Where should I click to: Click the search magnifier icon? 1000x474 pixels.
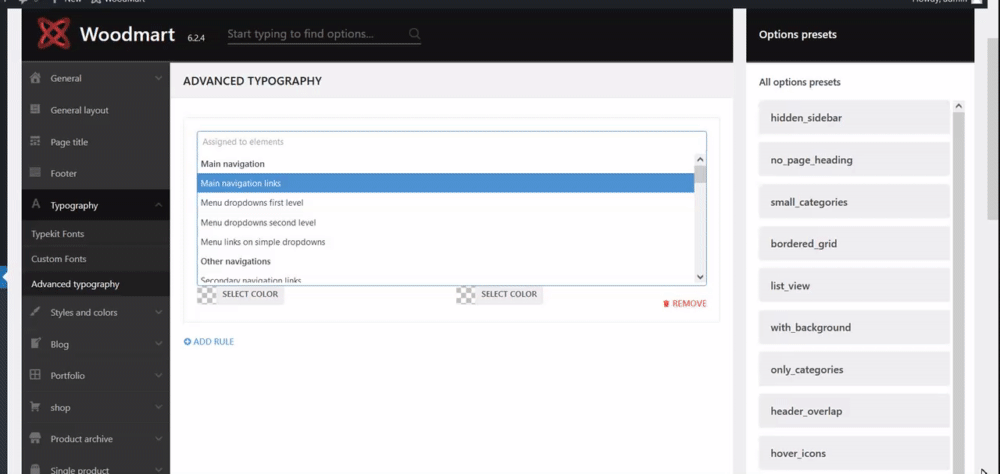pos(414,34)
